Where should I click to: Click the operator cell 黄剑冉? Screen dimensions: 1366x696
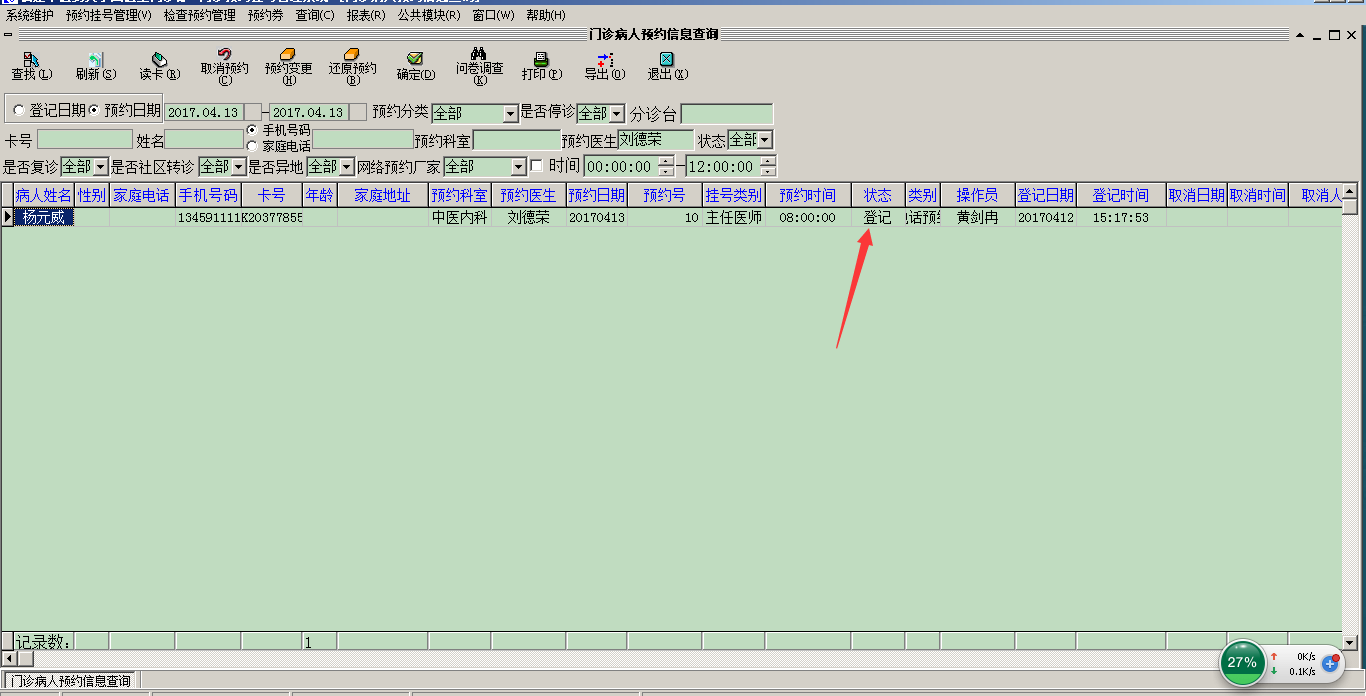click(977, 217)
